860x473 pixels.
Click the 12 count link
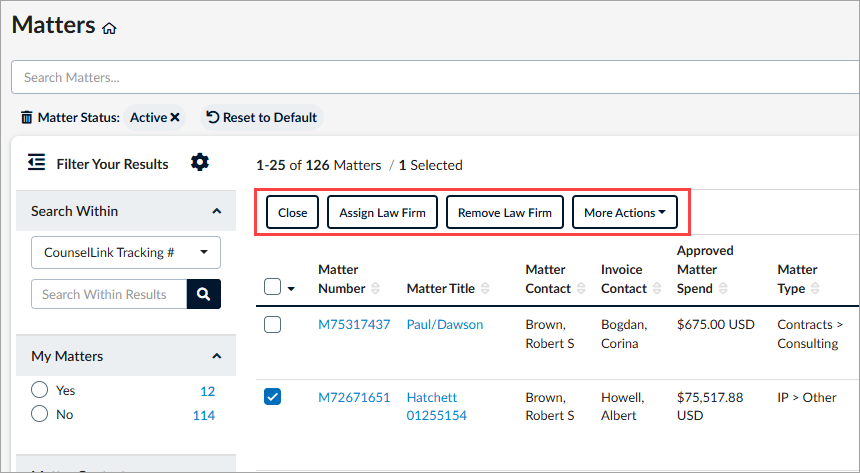(x=207, y=391)
